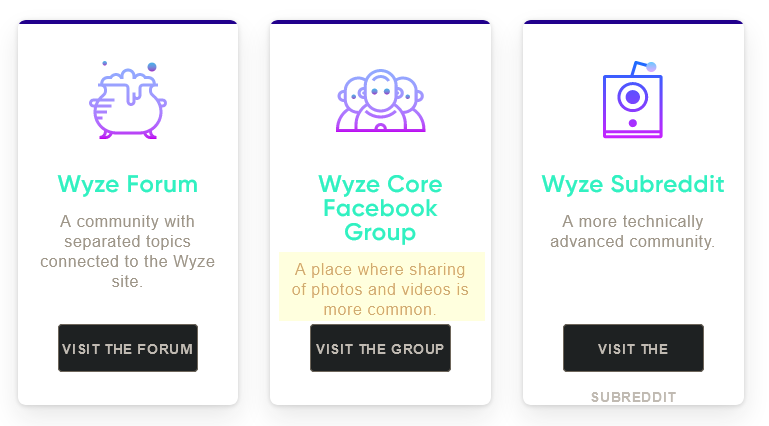Click the cauldron icon above Wyze Forum
The image size is (769, 426).
click(127, 101)
